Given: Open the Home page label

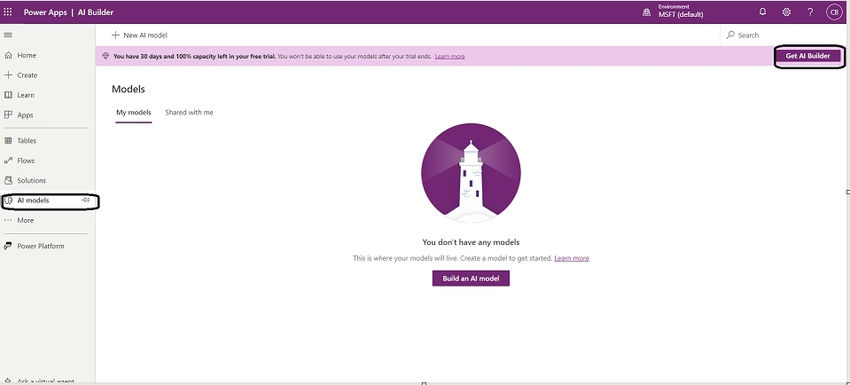Looking at the screenshot, I should pyautogui.click(x=27, y=55).
